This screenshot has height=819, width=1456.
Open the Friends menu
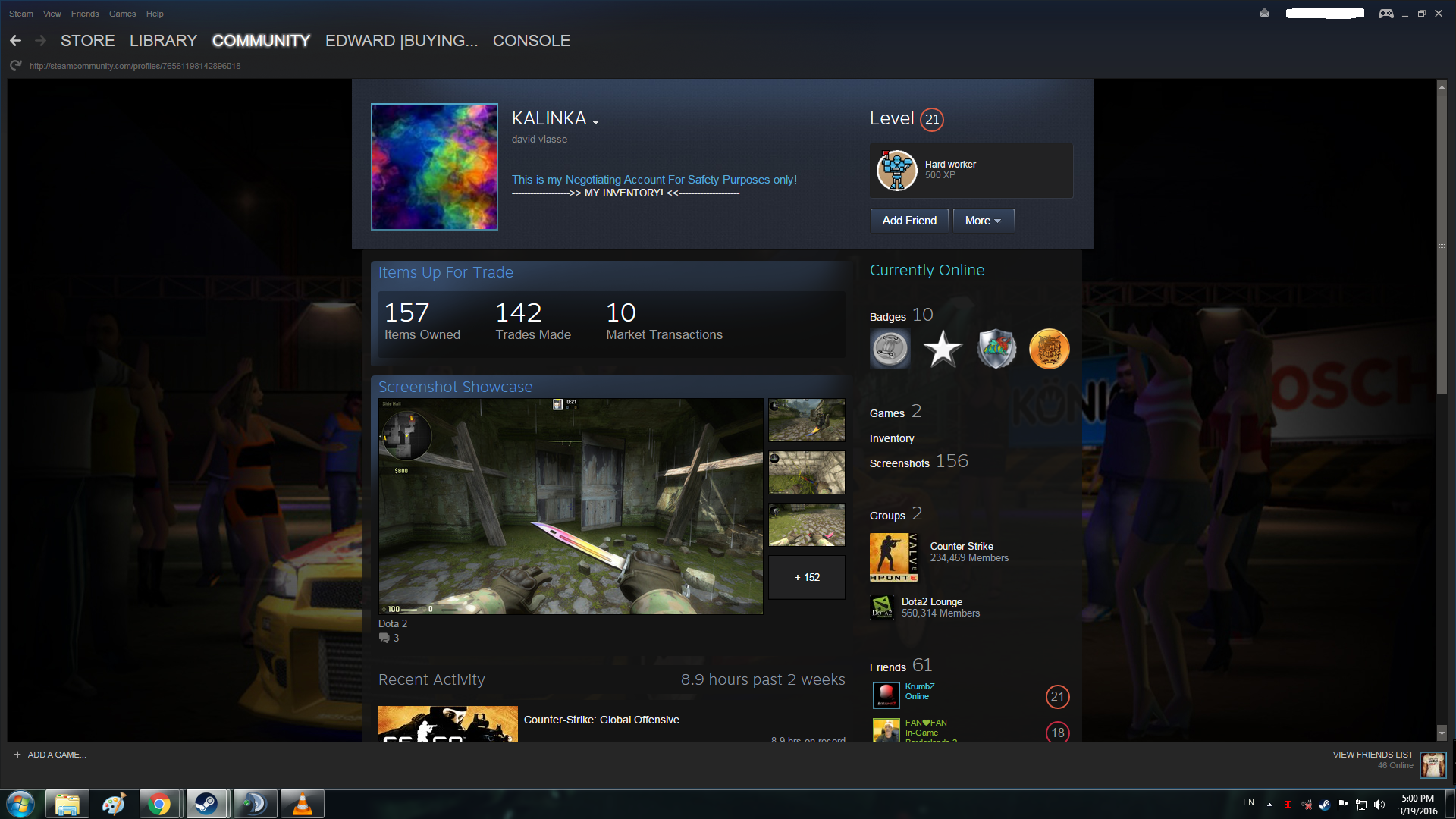pos(85,14)
